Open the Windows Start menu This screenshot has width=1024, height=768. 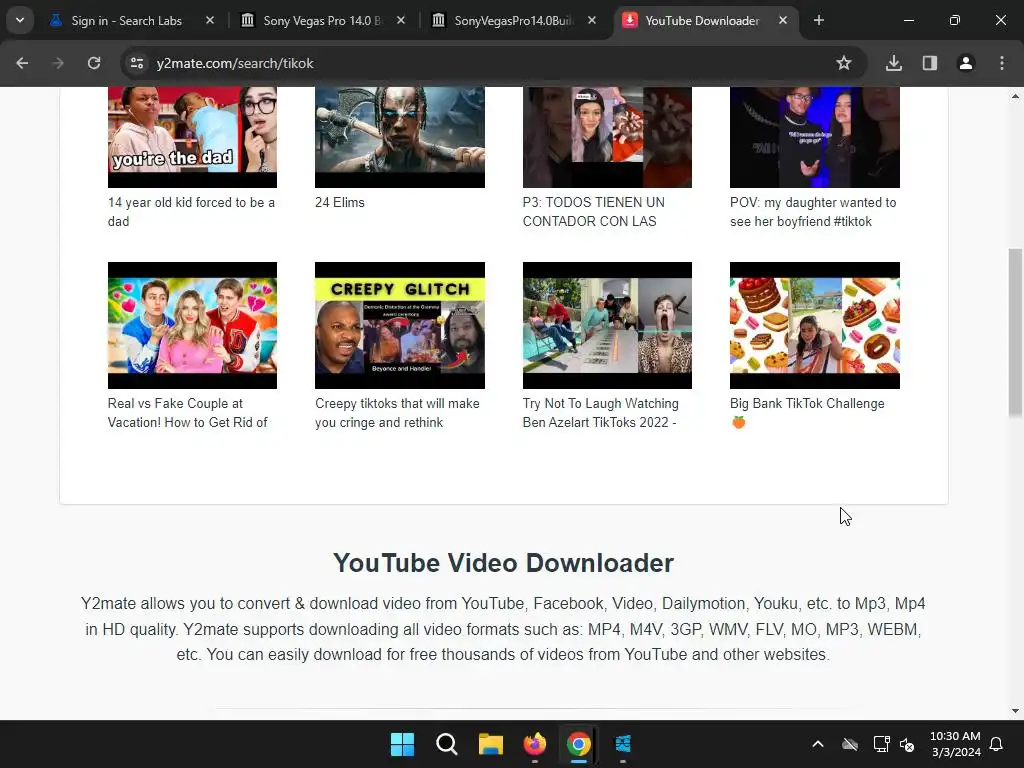click(x=402, y=744)
